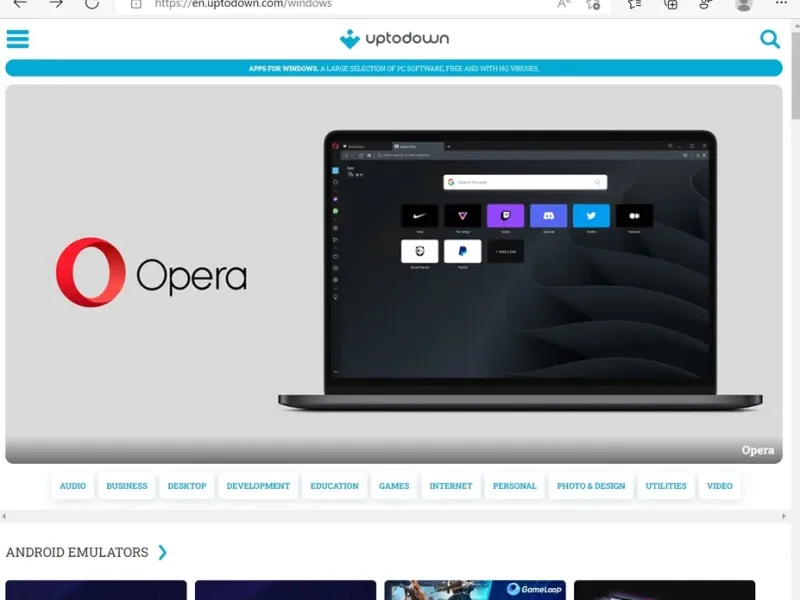This screenshot has width=800, height=600.
Task: Select the EDUCATION category
Action: (x=334, y=486)
